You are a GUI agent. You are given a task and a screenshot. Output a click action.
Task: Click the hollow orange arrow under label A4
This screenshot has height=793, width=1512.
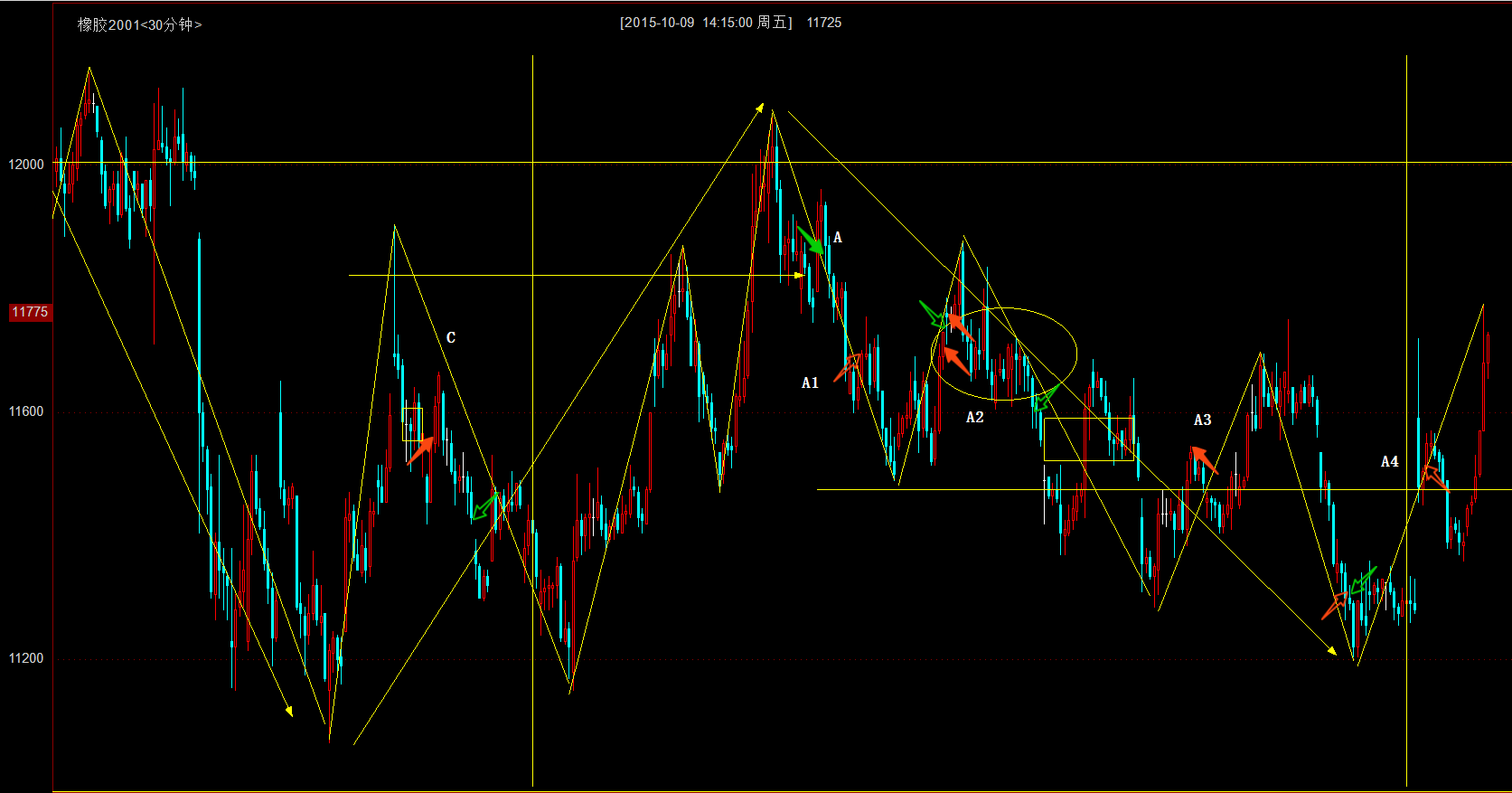(1434, 477)
